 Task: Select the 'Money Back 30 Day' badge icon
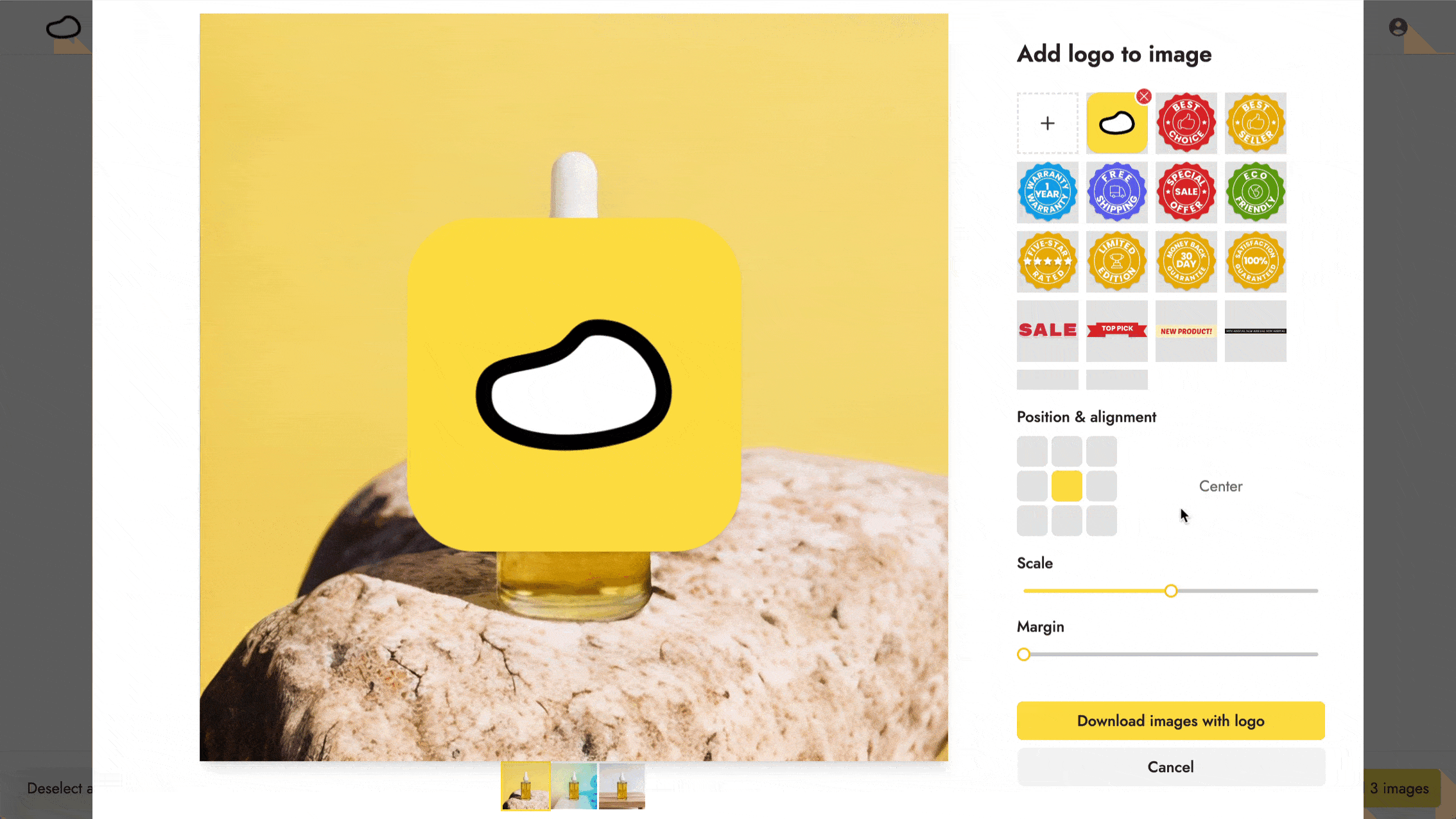tap(1186, 261)
